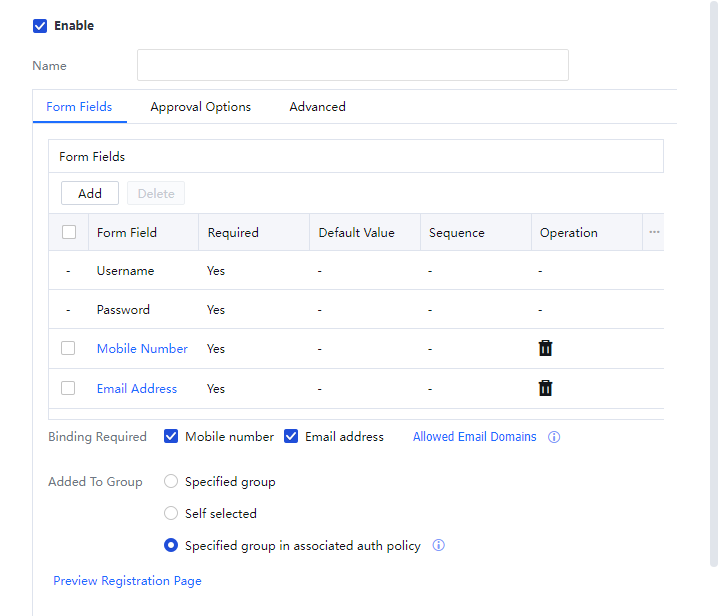
Task: Open the Allowed Email Domains link
Action: [x=474, y=437]
